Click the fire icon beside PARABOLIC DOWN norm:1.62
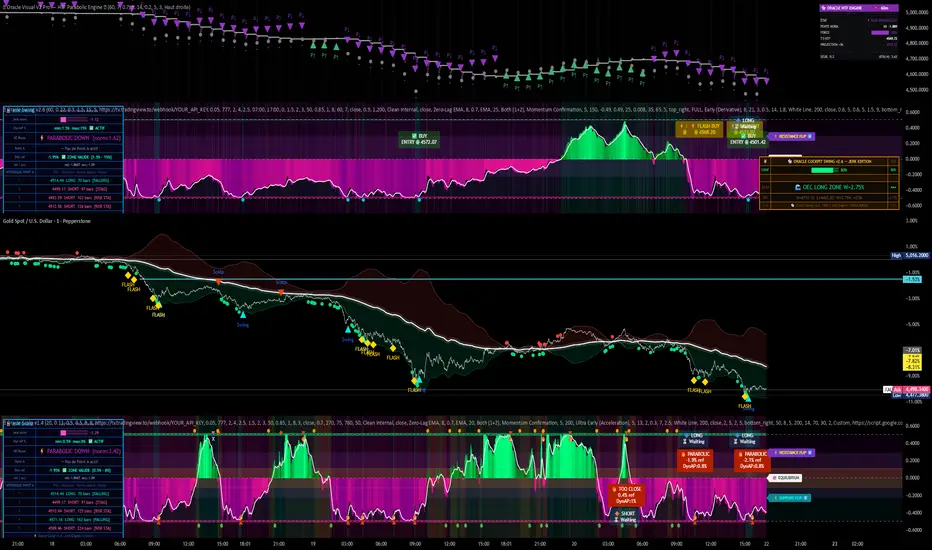The height and width of the screenshot is (550, 932). pos(42,138)
